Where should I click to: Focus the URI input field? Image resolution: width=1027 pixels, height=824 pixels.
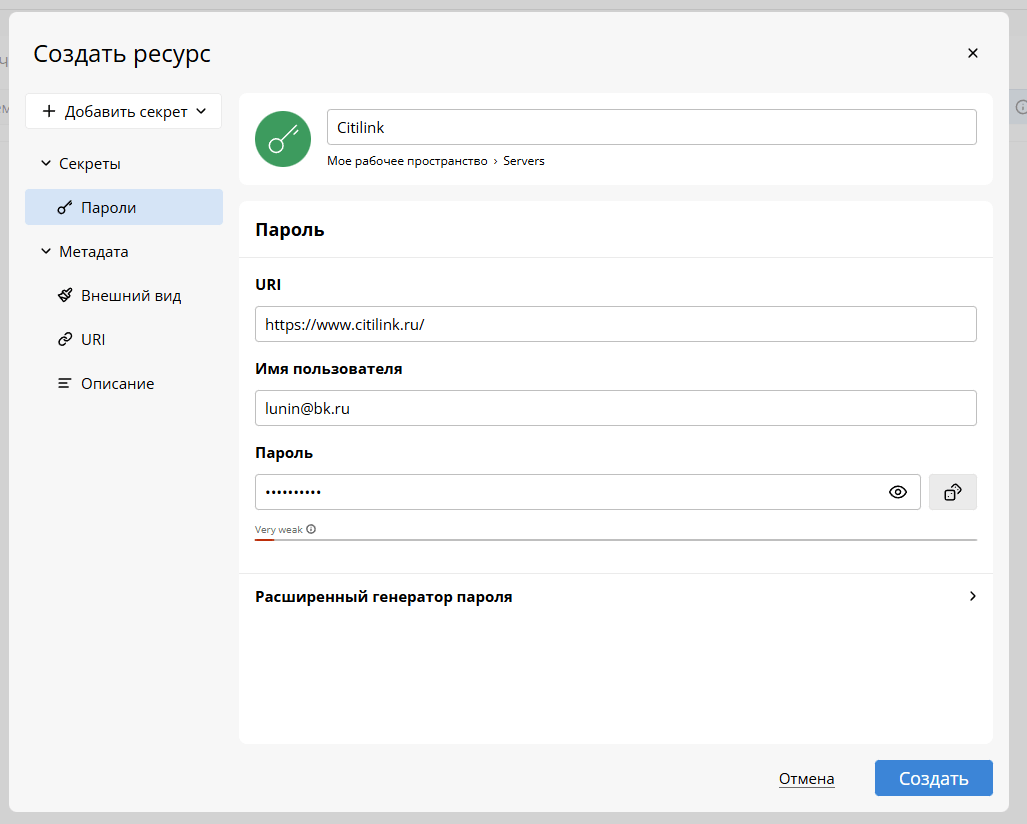616,324
